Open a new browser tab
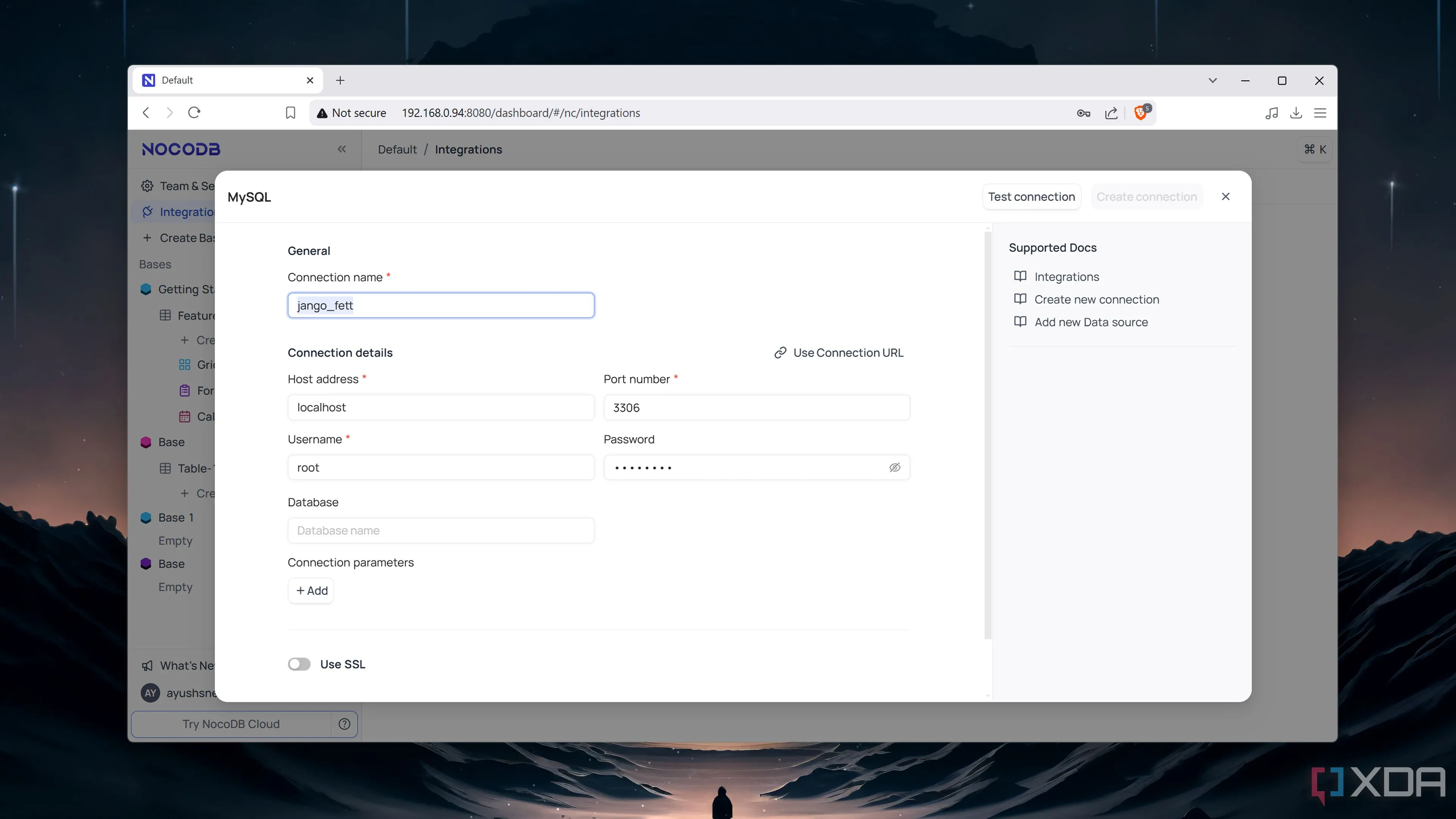 coord(340,80)
